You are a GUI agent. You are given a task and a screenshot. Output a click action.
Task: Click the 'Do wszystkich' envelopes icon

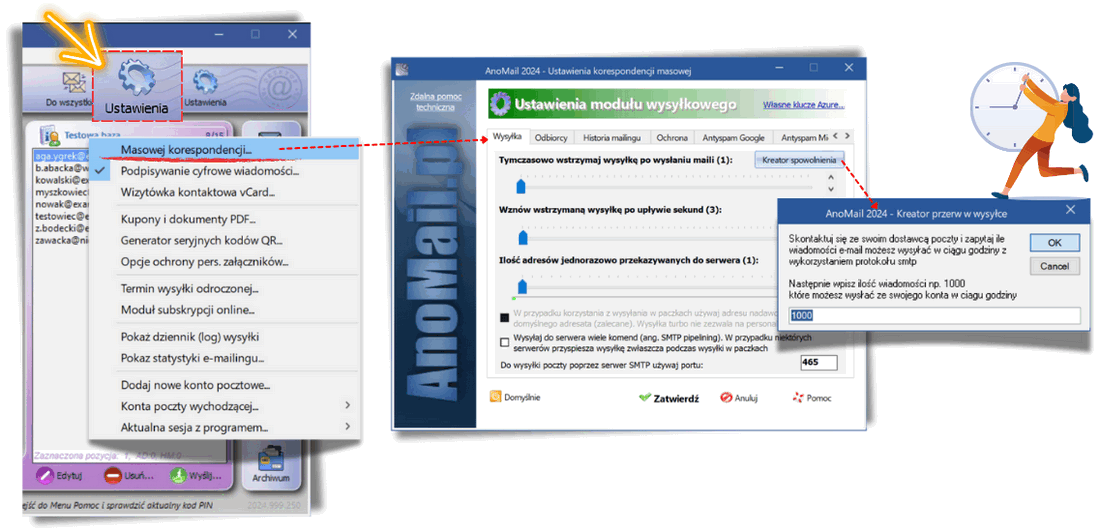pyautogui.click(x=72, y=83)
